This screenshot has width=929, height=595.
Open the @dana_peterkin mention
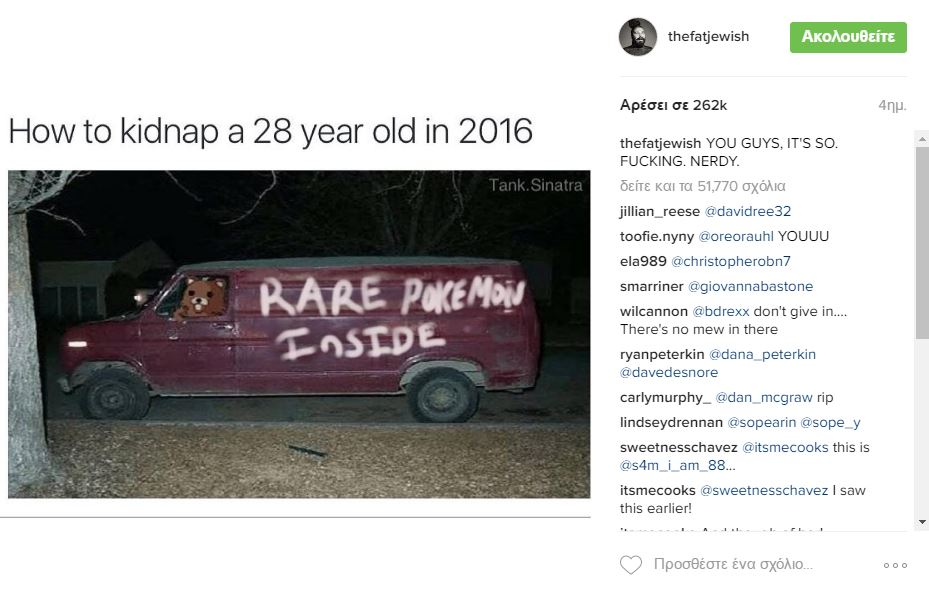click(x=763, y=354)
